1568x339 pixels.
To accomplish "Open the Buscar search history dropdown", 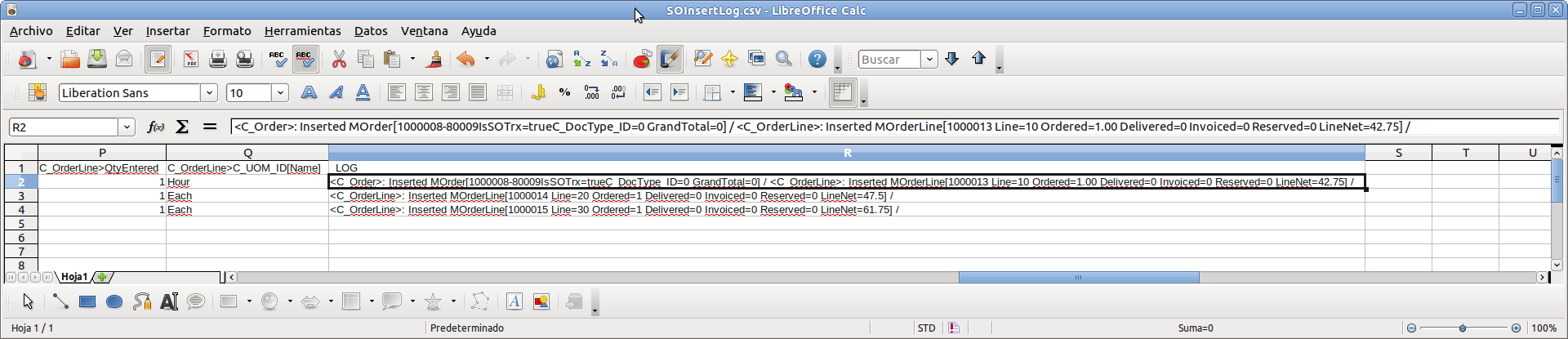I will click(x=929, y=59).
